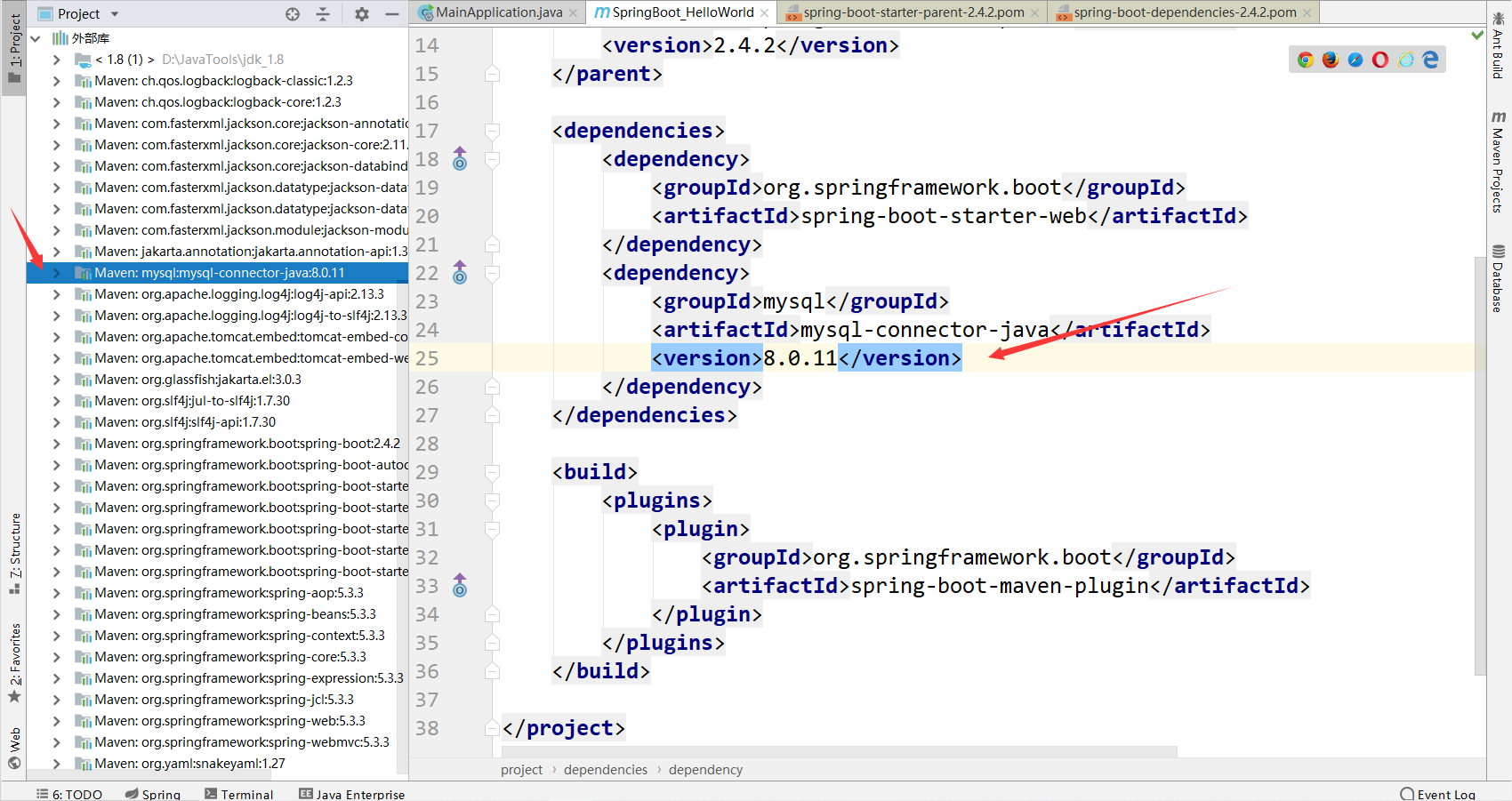
Task: Click gutter marker on line 33
Action: (460, 586)
